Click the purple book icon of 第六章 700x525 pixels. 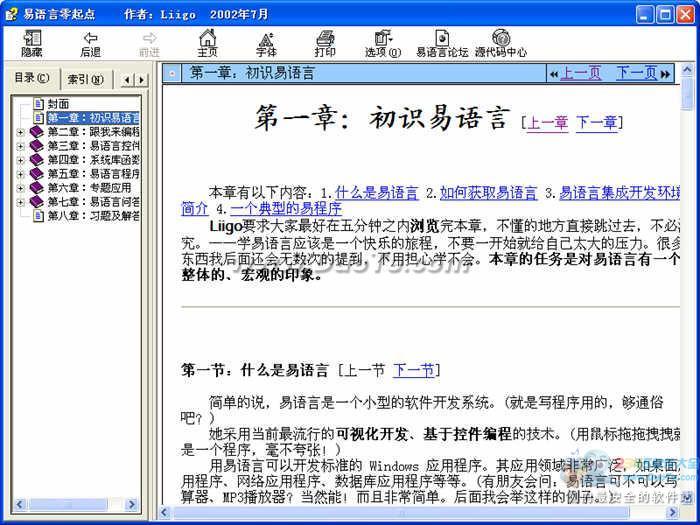point(37,188)
